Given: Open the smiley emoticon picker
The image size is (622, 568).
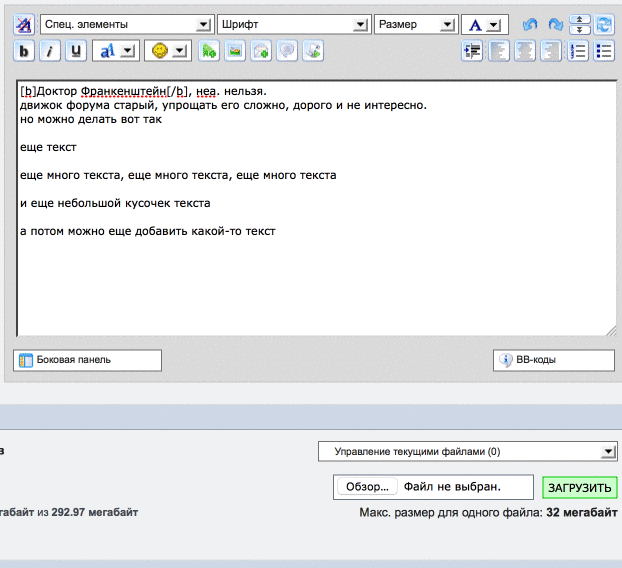Looking at the screenshot, I should tap(167, 50).
